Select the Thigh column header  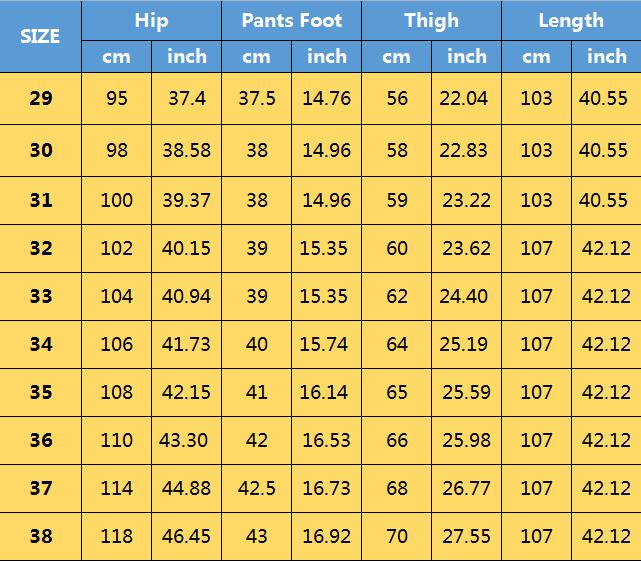(431, 21)
